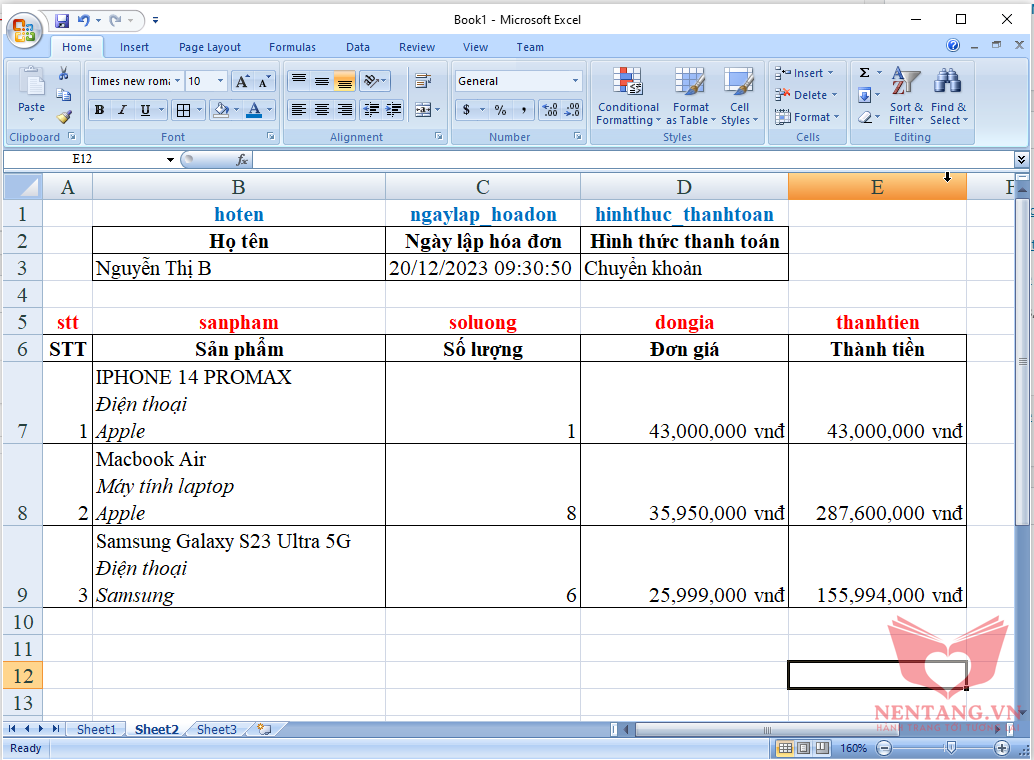The image size is (1034, 760).
Task: Open the font name dropdown
Action: 178,81
